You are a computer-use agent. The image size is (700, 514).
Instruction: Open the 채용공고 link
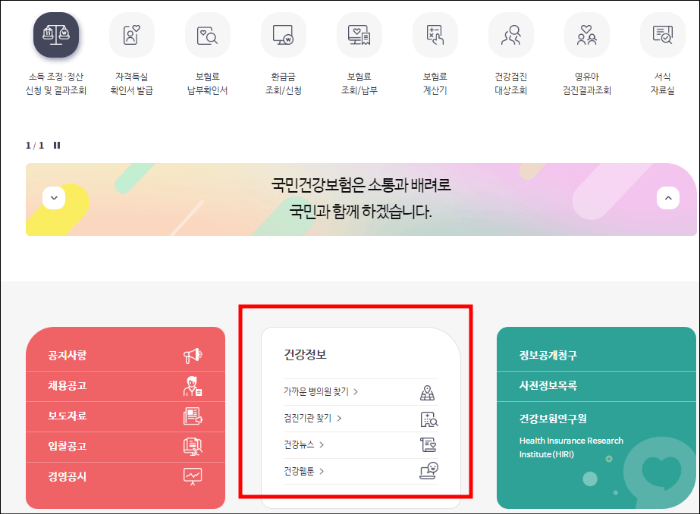pos(67,386)
